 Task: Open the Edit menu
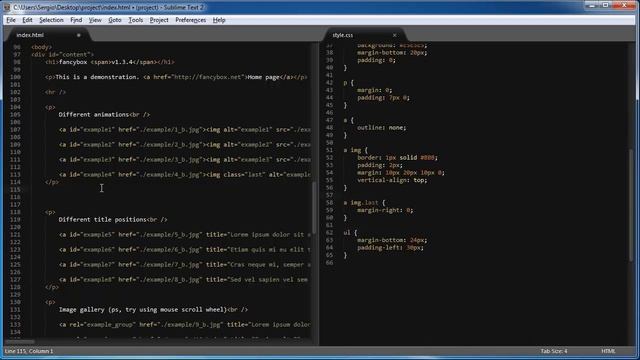[27, 20]
